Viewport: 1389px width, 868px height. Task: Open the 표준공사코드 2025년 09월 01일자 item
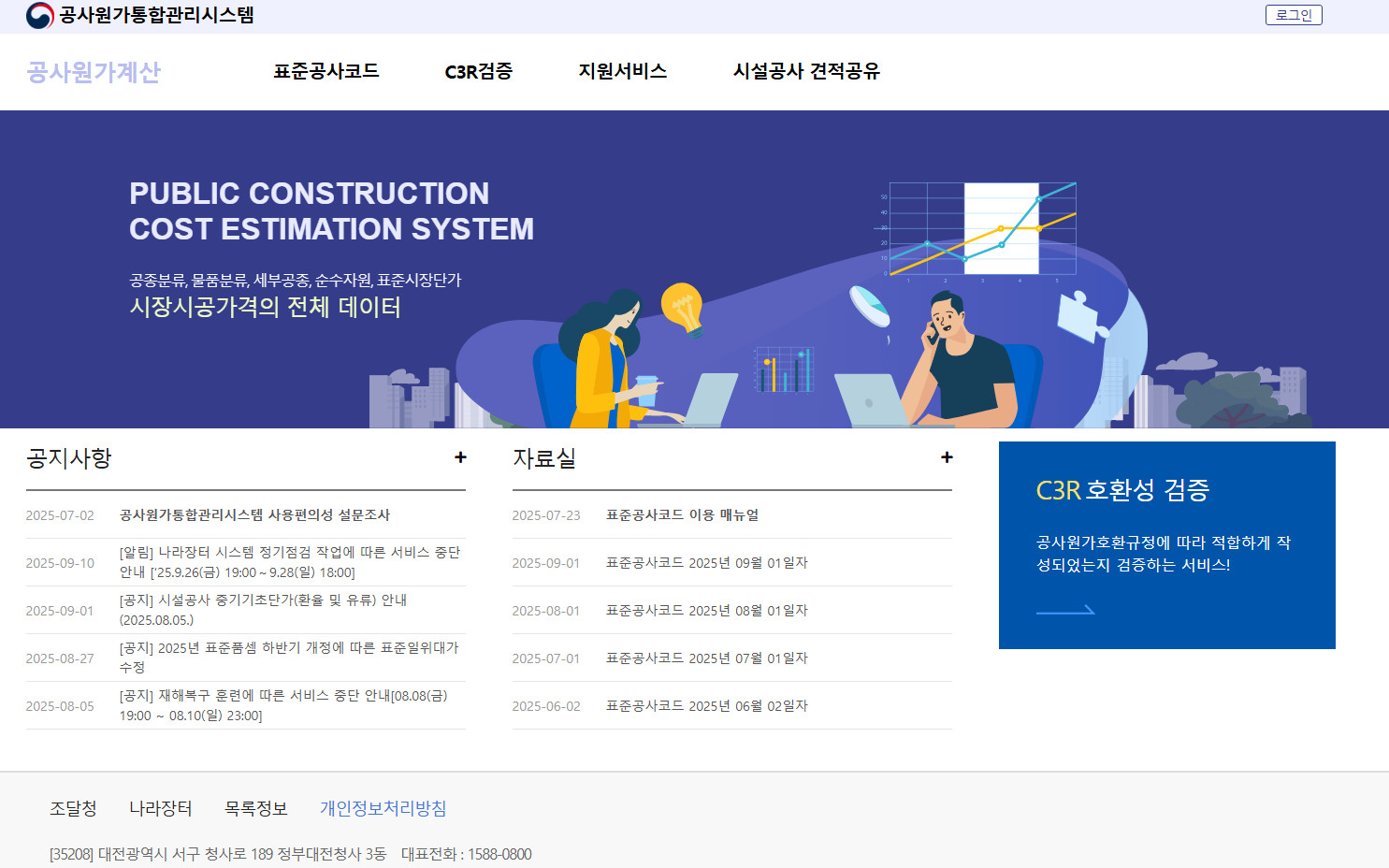tap(706, 562)
